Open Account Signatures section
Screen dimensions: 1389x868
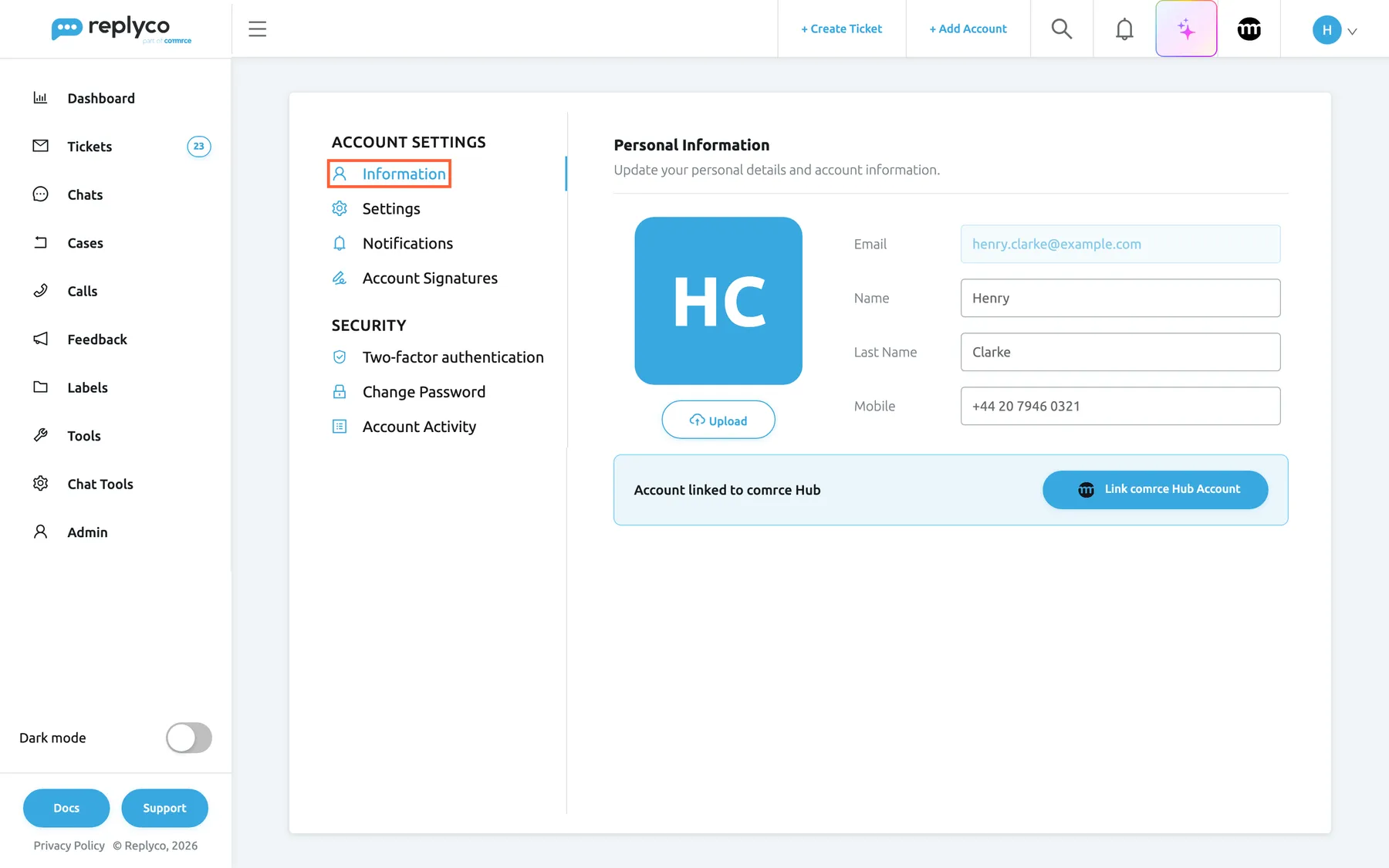click(414, 278)
